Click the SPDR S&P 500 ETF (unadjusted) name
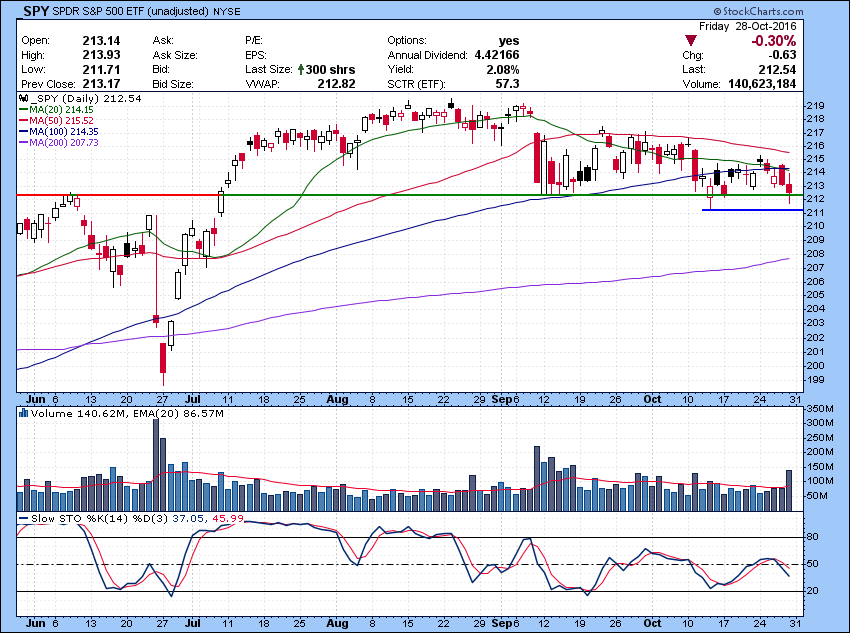Image resolution: width=850 pixels, height=633 pixels. pos(131,11)
